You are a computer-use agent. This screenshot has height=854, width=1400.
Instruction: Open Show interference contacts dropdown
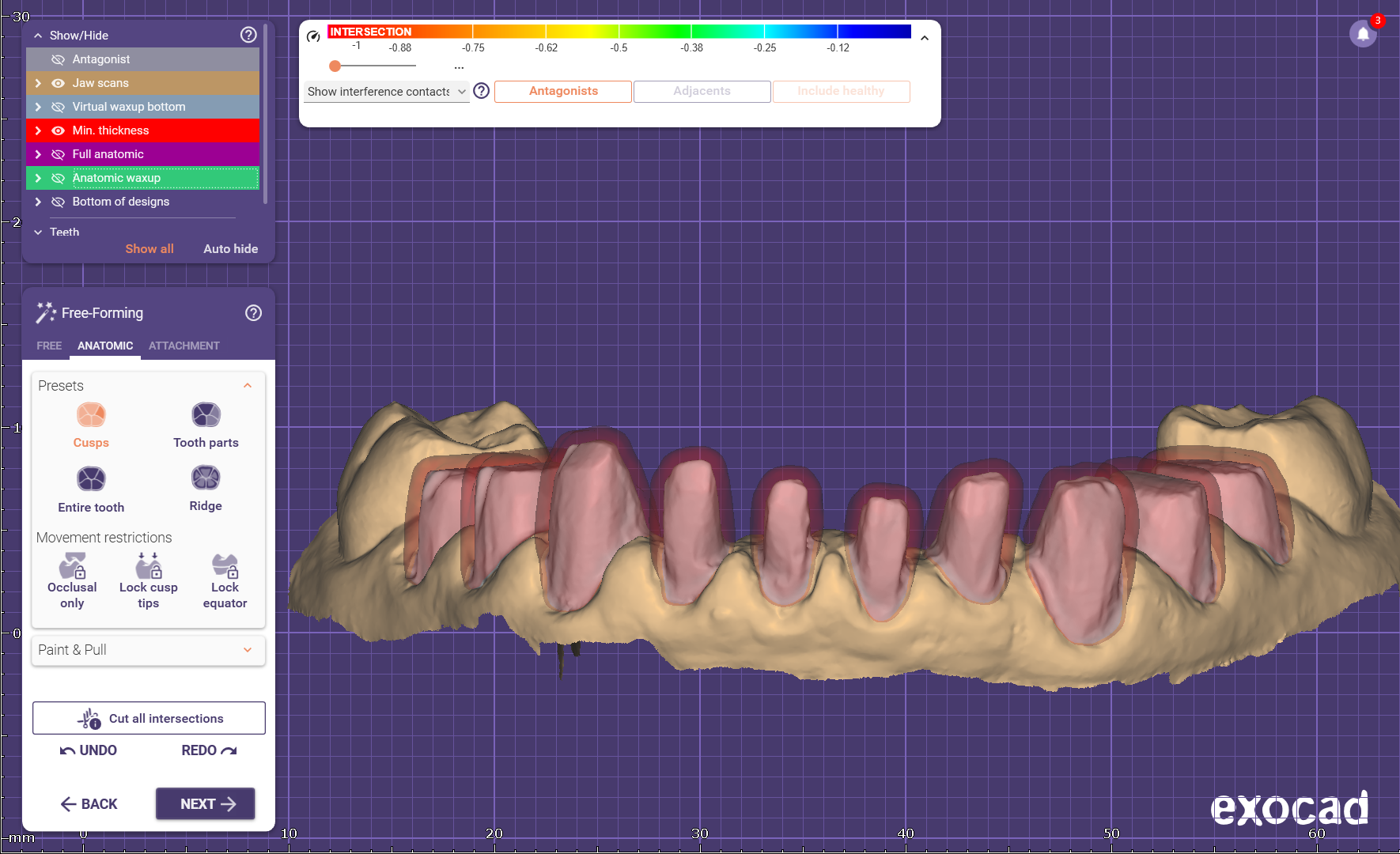coord(386,92)
